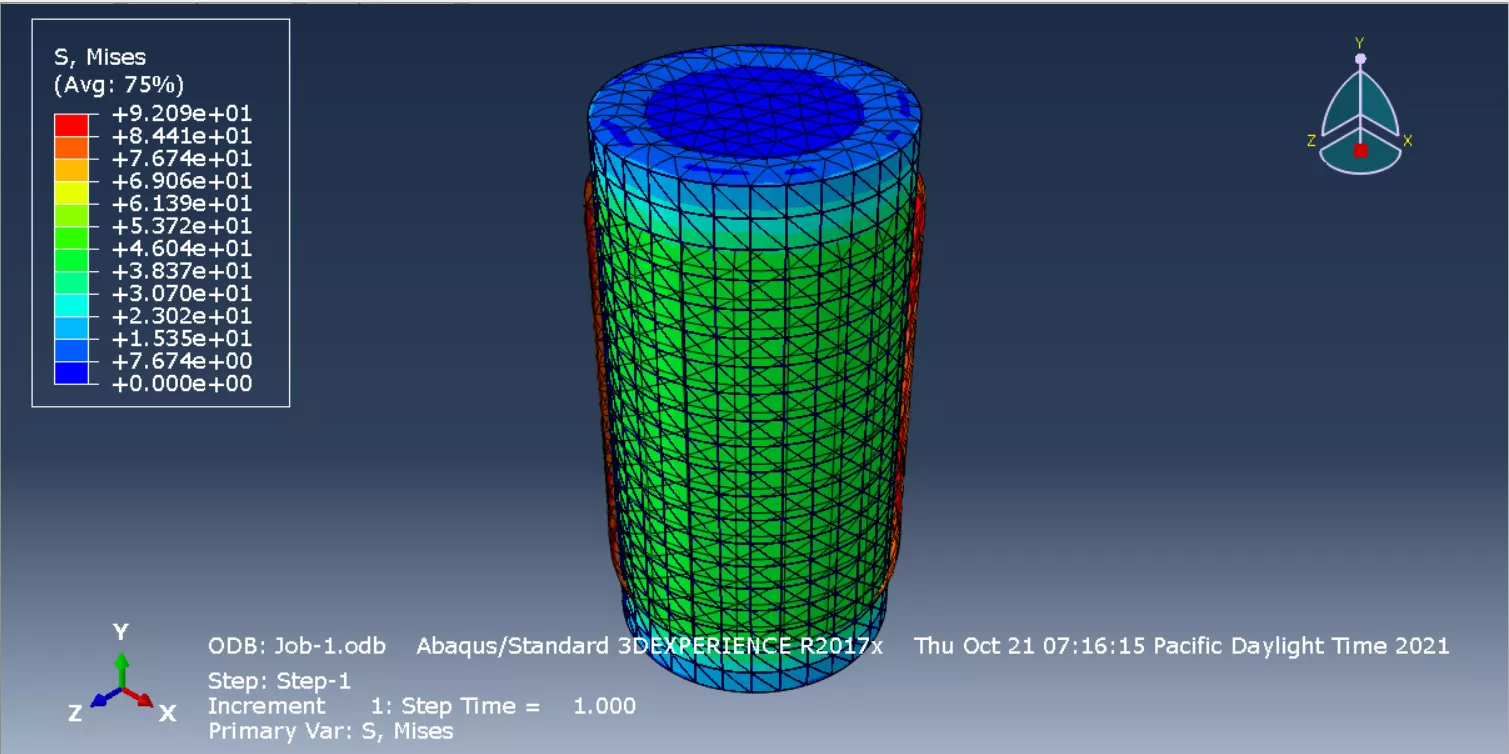This screenshot has width=1509, height=754.
Task: Click the Y axis handle on view compass
Action: point(1360,58)
